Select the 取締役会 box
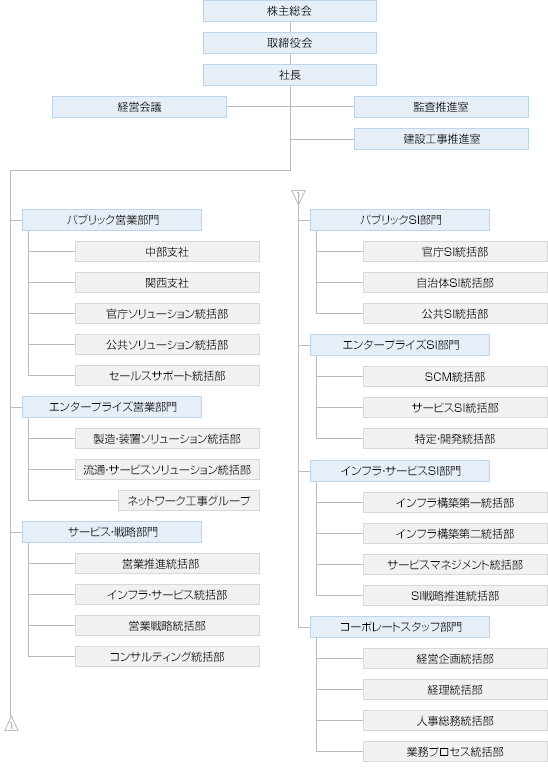Image resolution: width=548 pixels, height=780 pixels. [x=290, y=43]
